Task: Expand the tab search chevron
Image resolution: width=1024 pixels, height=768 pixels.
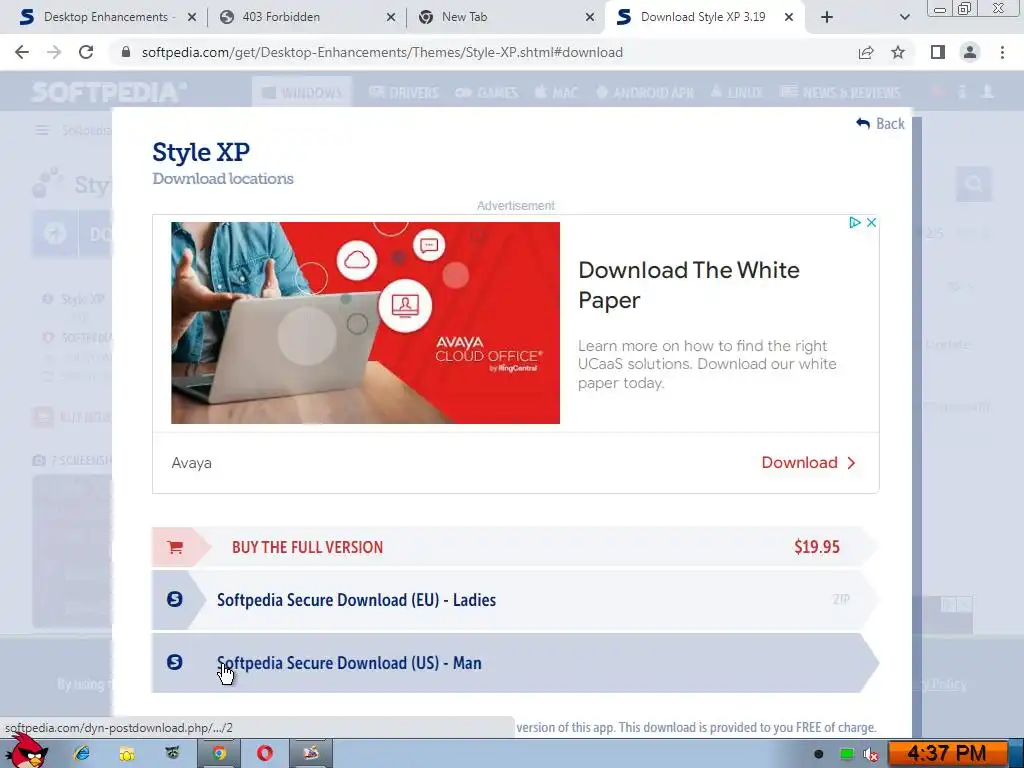Action: 904,17
